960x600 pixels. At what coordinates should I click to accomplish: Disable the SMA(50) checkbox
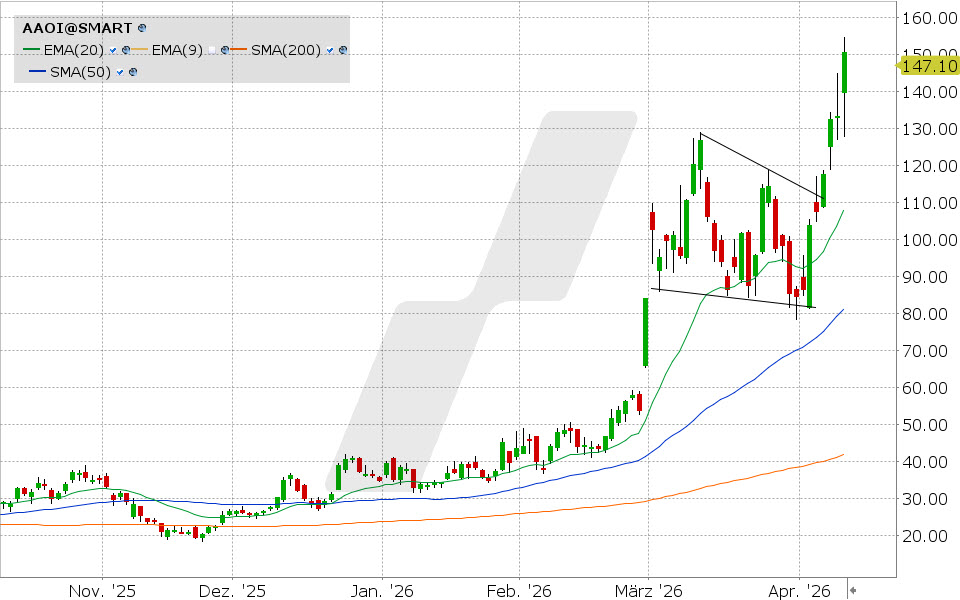120,72
